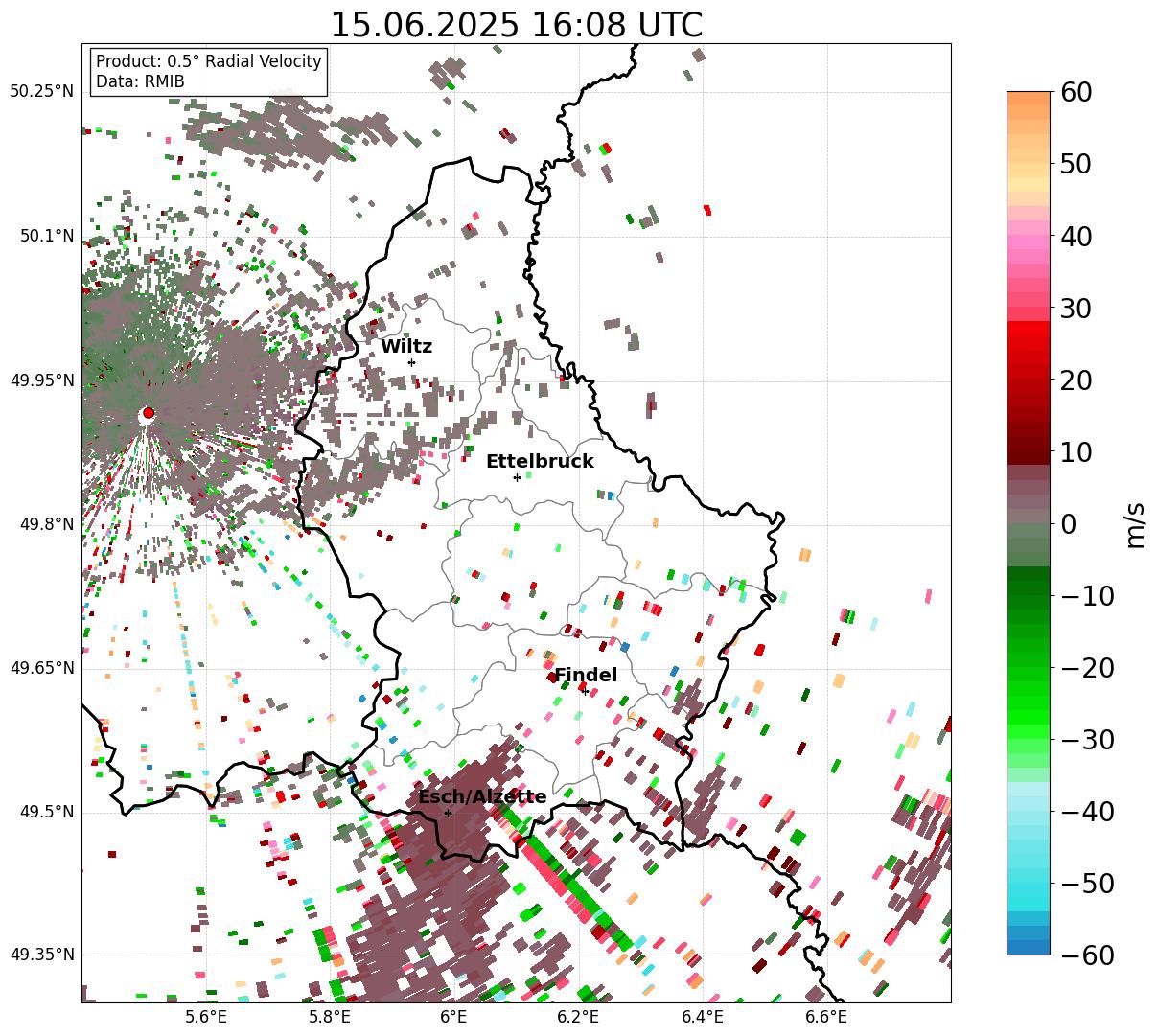Click the 6.4°E longitude label
This screenshot has width=1157, height=1036.
click(703, 1018)
